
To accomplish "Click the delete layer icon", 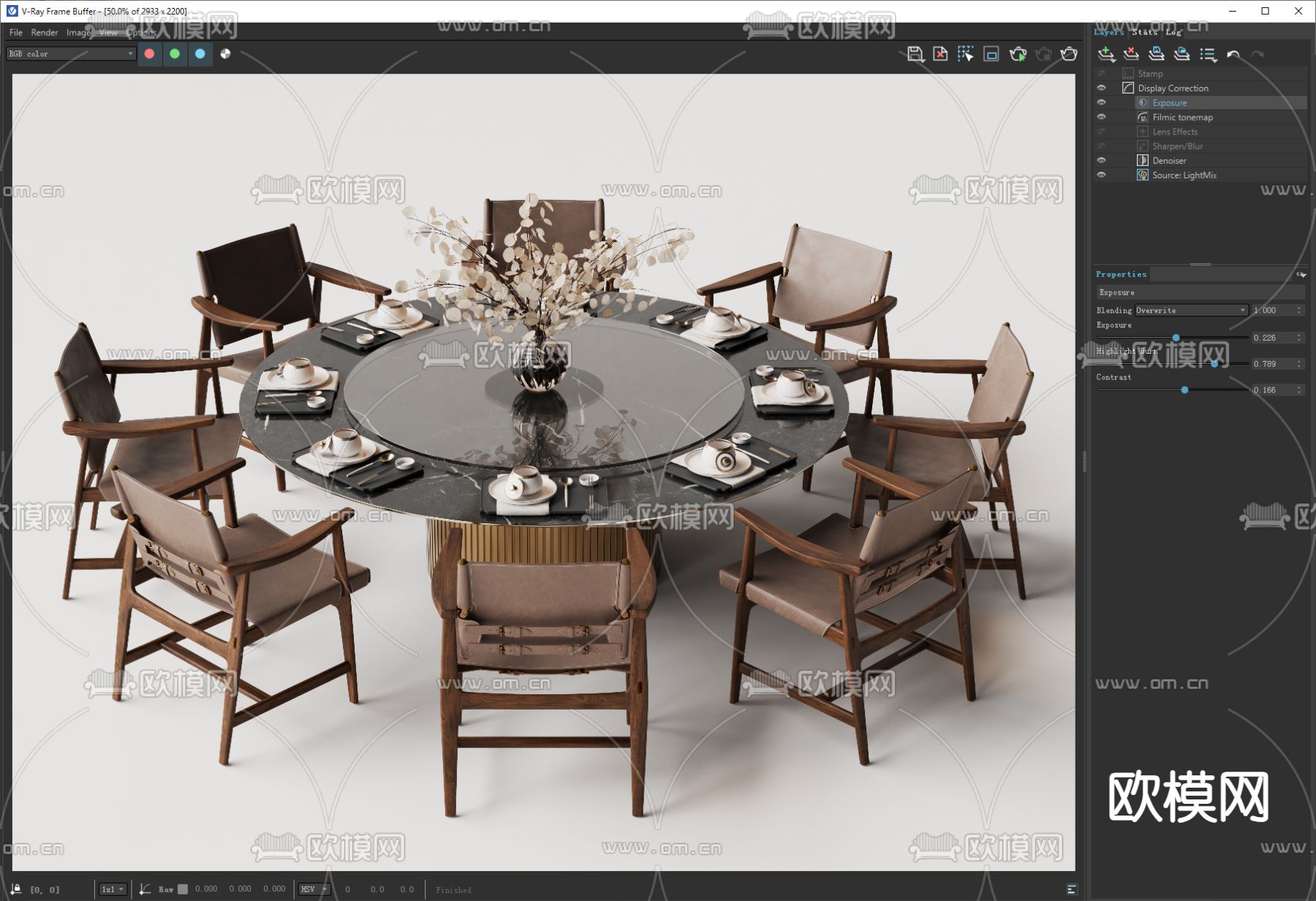I will point(1131,54).
